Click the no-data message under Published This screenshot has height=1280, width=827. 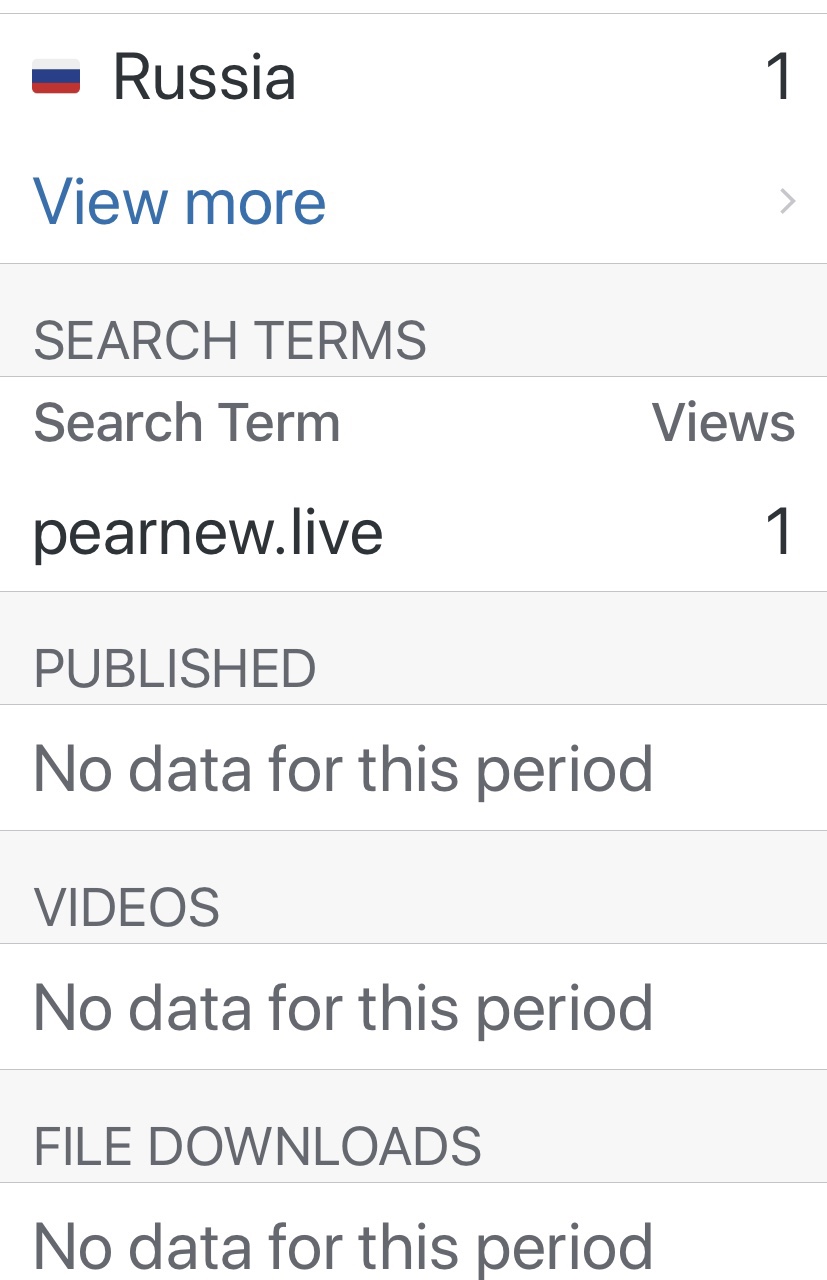(343, 768)
